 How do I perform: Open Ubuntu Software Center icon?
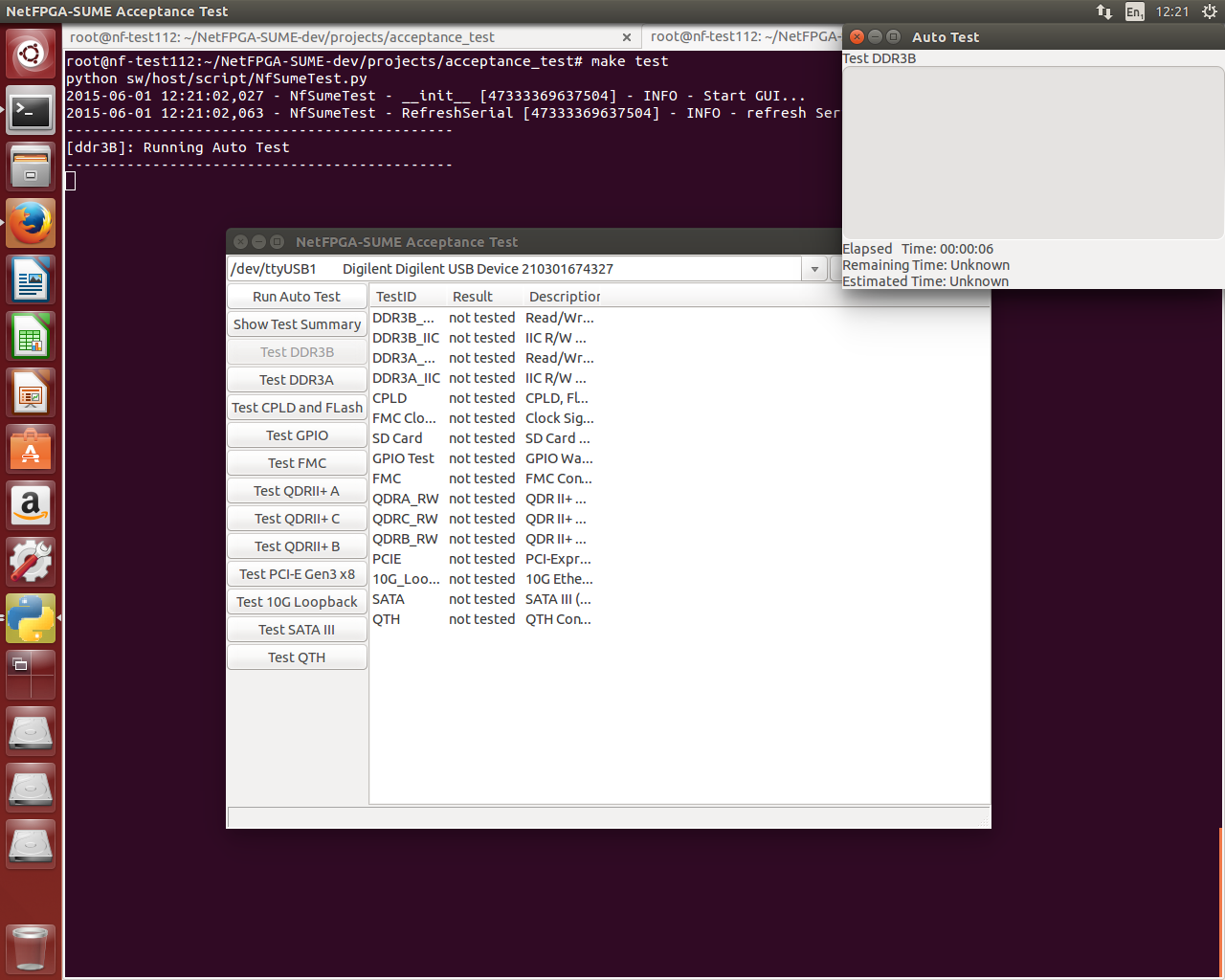tap(32, 450)
